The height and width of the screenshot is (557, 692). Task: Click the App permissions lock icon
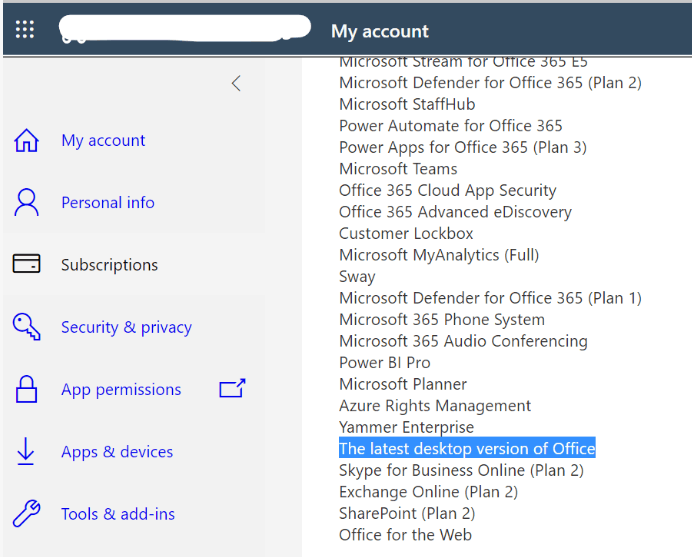(26, 389)
